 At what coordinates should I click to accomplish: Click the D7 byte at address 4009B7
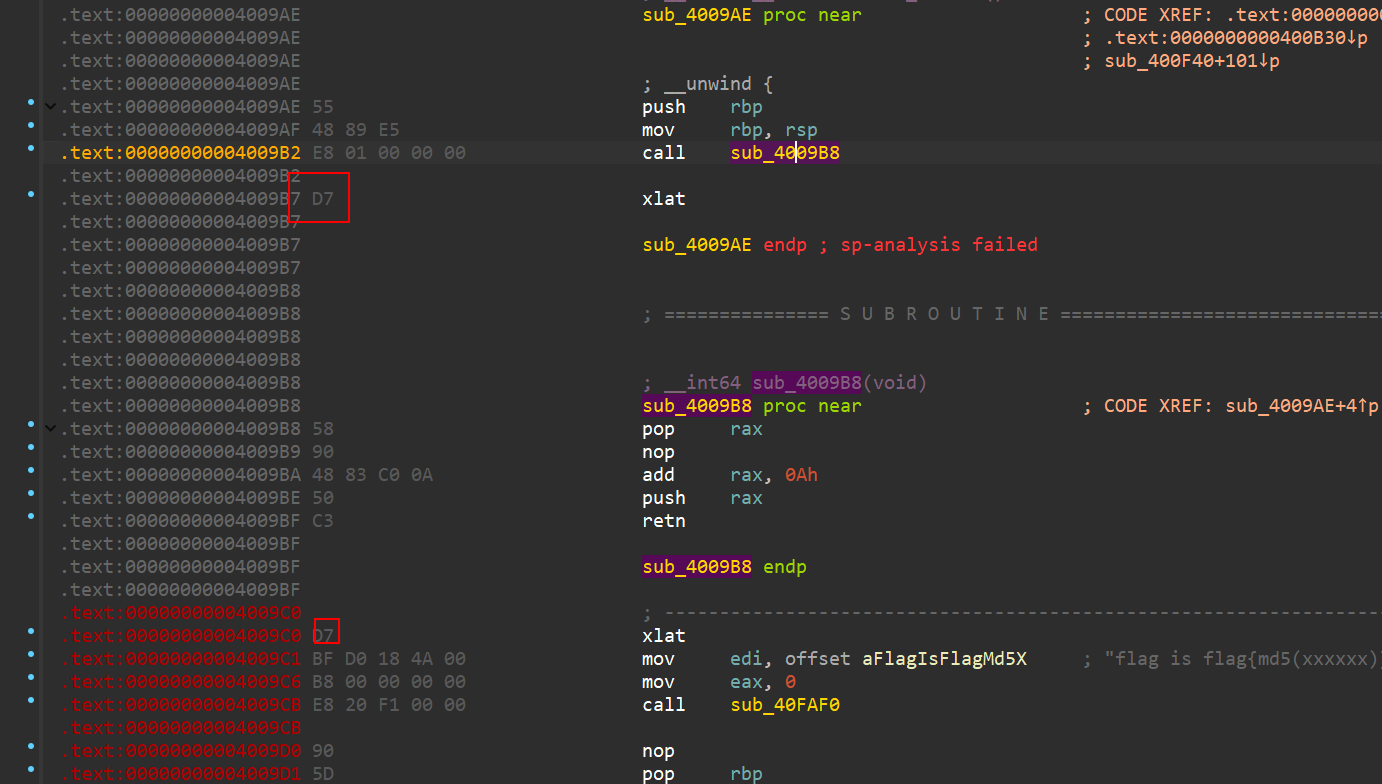pos(323,199)
